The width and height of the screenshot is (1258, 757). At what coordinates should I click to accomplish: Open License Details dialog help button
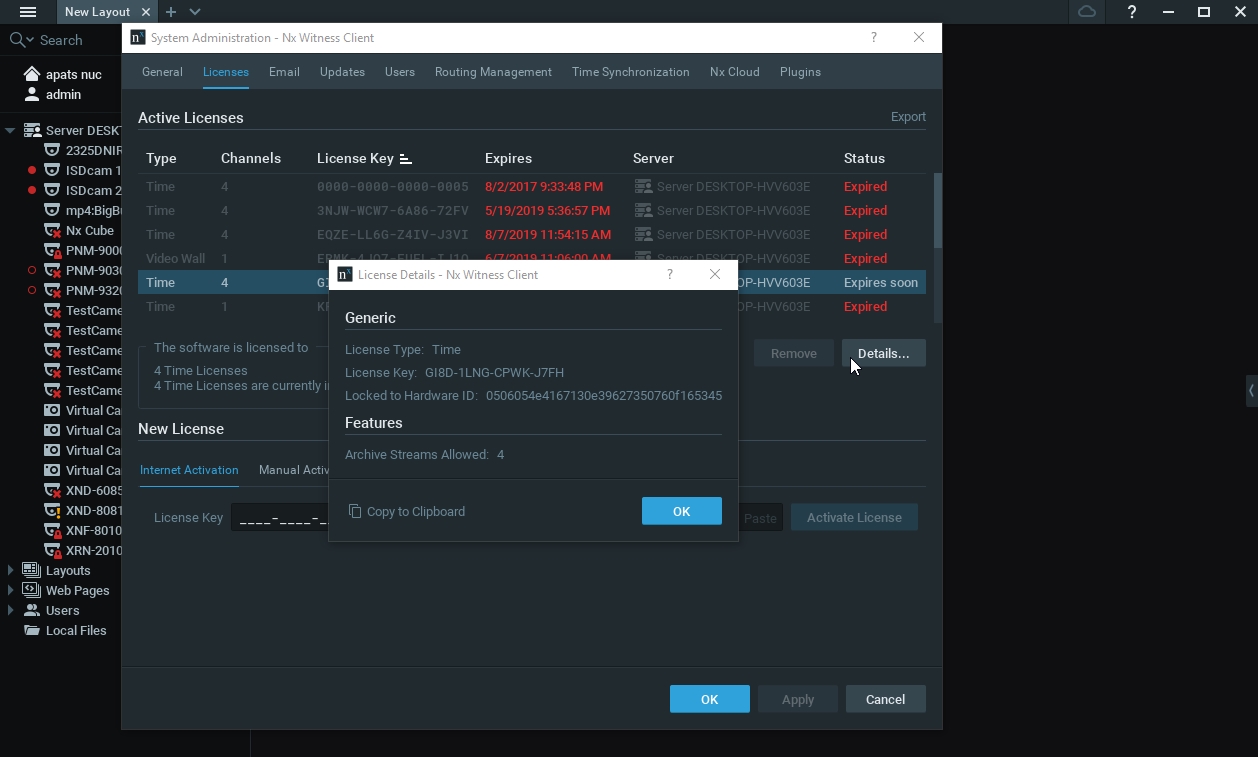tap(670, 274)
